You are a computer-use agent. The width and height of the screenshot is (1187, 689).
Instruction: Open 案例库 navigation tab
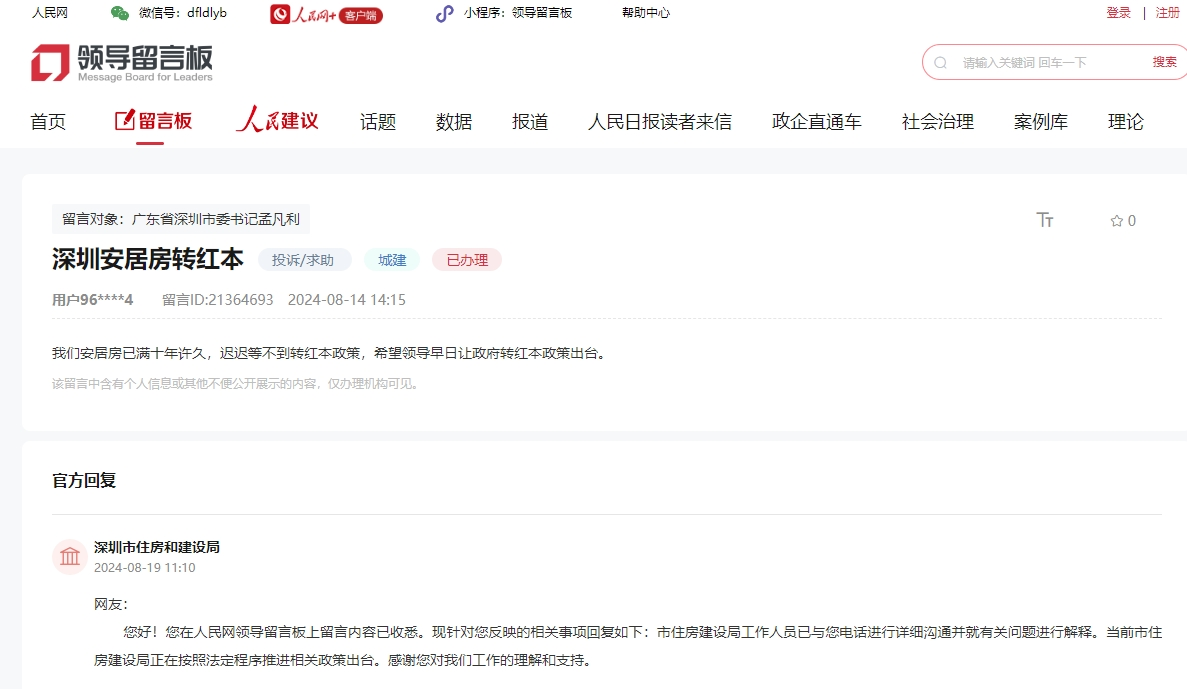[x=1041, y=122]
